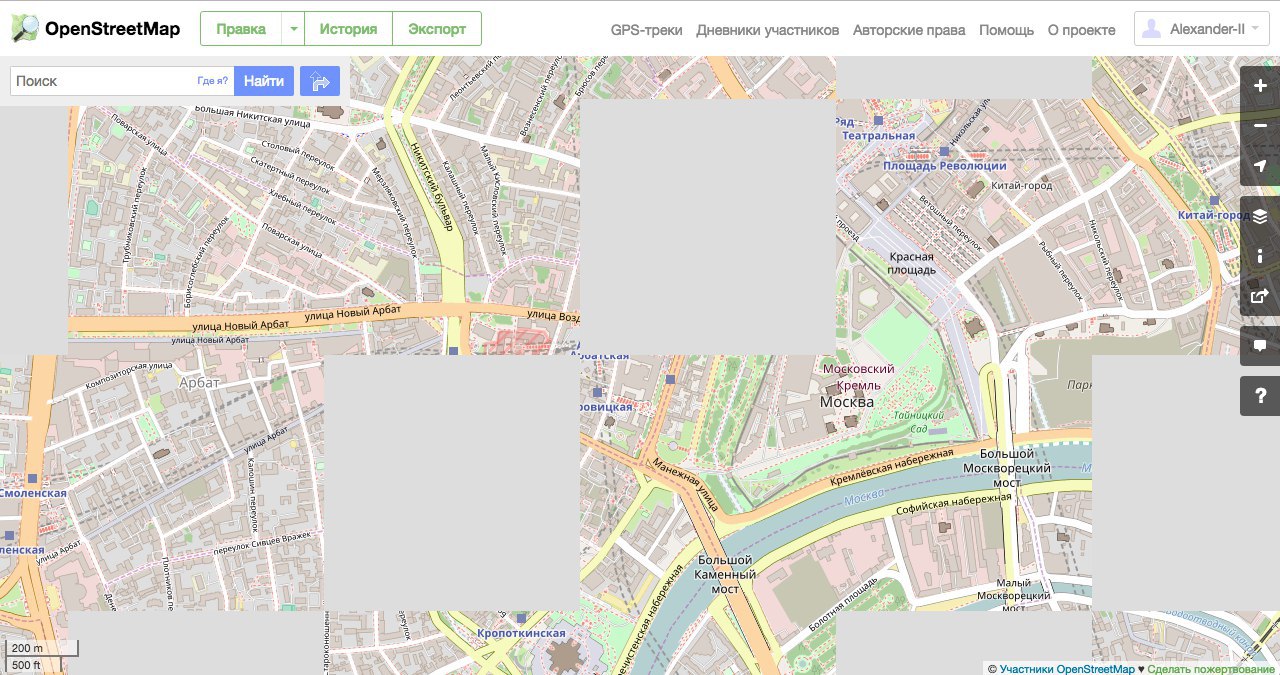Open the О проекте page
Viewport: 1280px width, 675px height.
pyautogui.click(x=1081, y=30)
